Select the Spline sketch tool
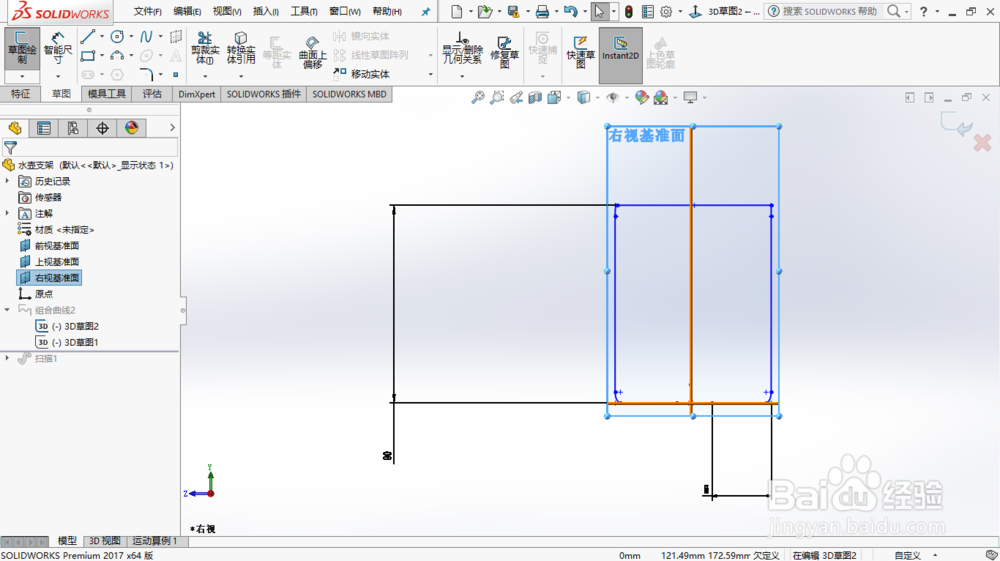The image size is (1000, 561). tap(146, 36)
